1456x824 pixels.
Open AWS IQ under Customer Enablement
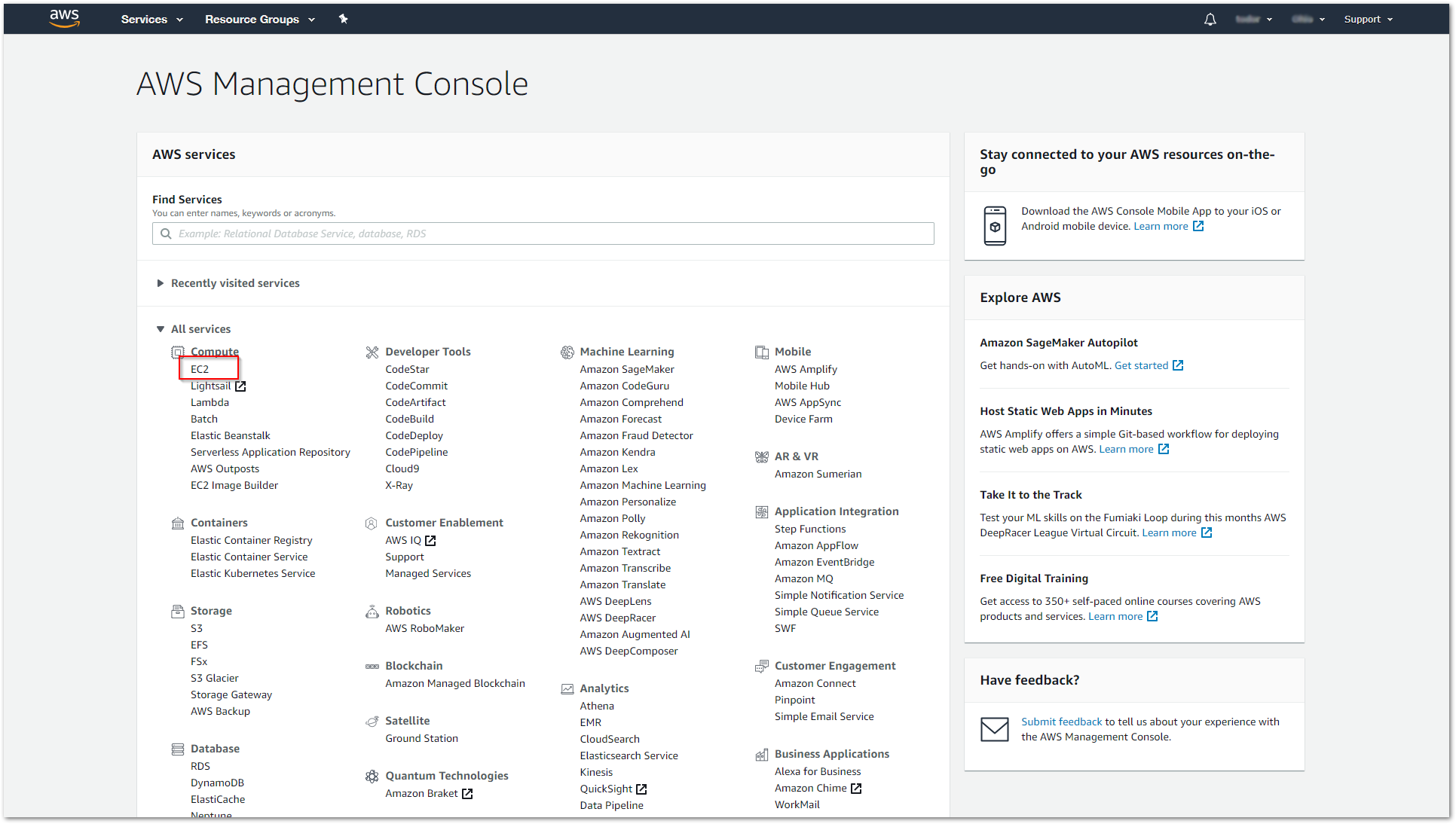click(404, 540)
